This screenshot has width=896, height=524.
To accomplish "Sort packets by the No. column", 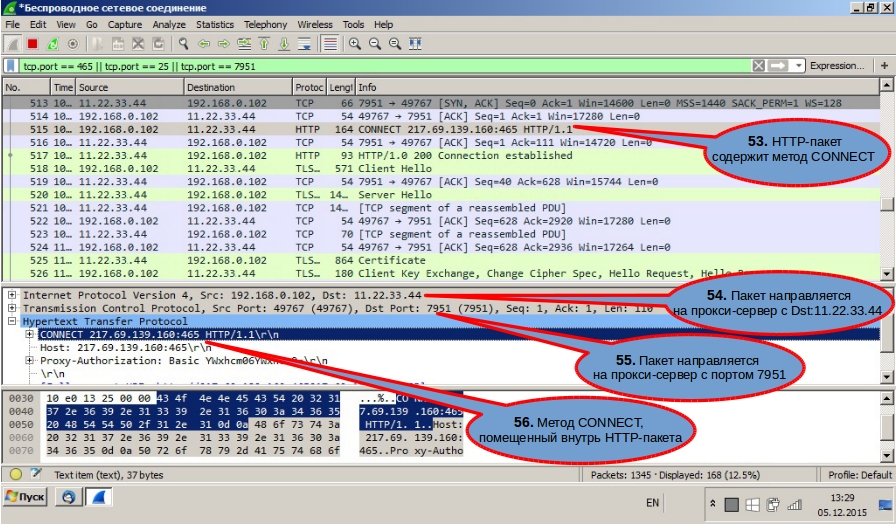I will click(x=26, y=87).
